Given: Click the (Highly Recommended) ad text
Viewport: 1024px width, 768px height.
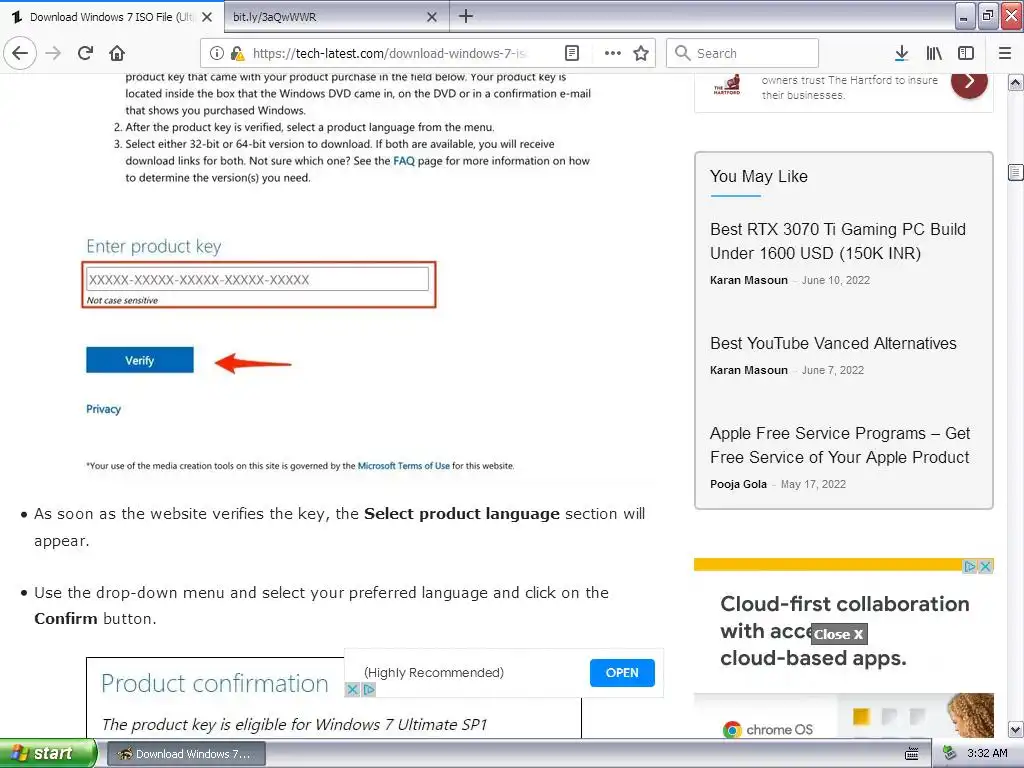Looking at the screenshot, I should [434, 673].
